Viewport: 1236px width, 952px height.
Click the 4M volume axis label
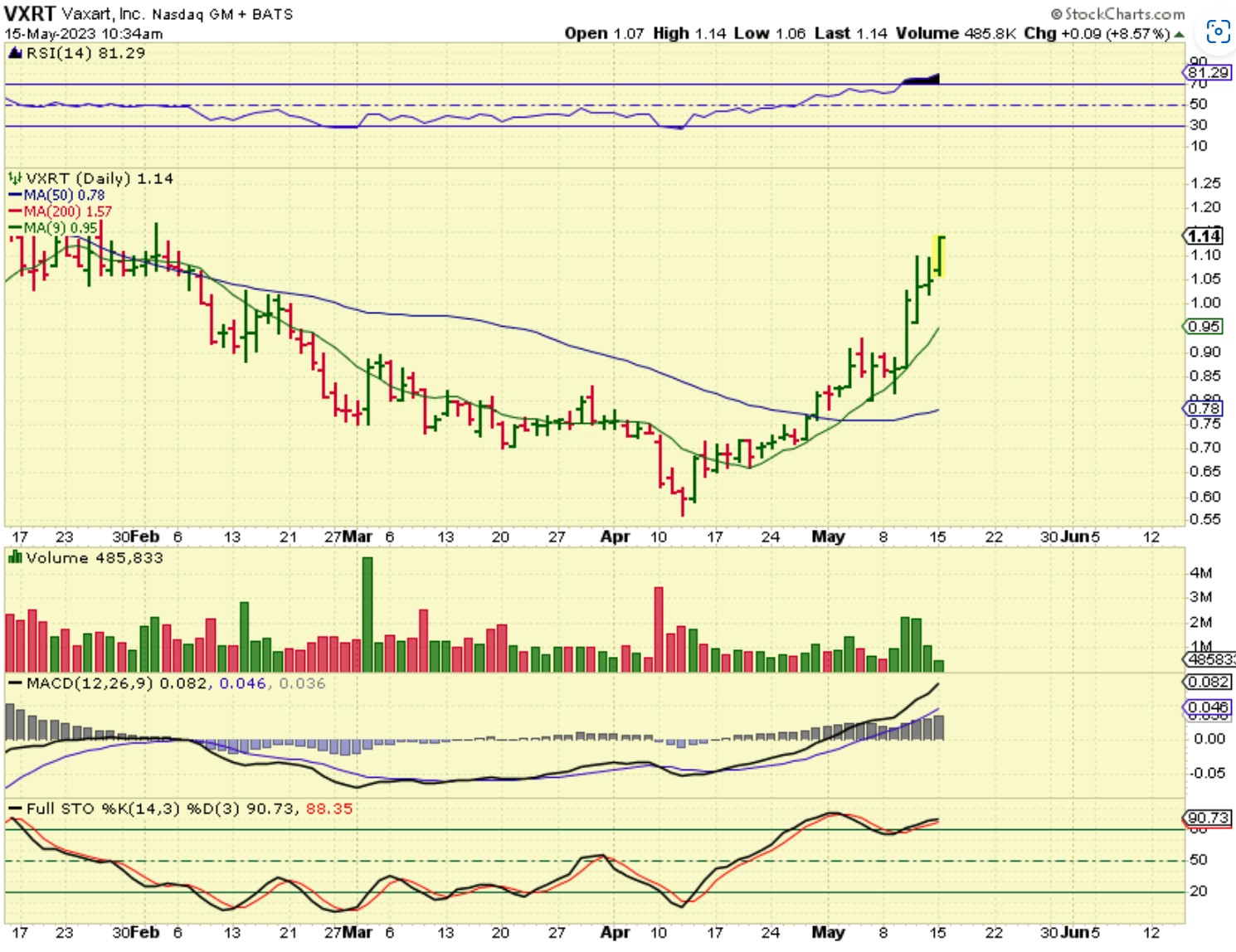tap(1201, 573)
